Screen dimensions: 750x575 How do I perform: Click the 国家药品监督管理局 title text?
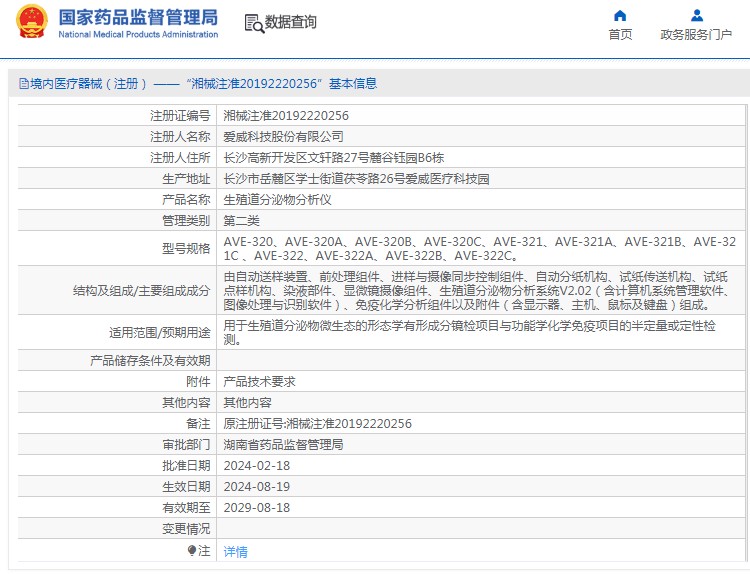[138, 17]
